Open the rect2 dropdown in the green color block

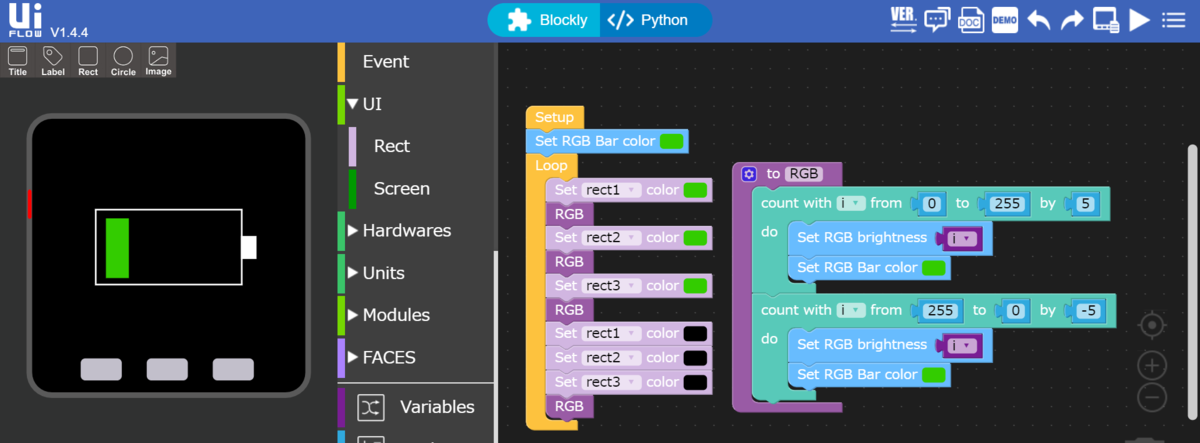610,238
